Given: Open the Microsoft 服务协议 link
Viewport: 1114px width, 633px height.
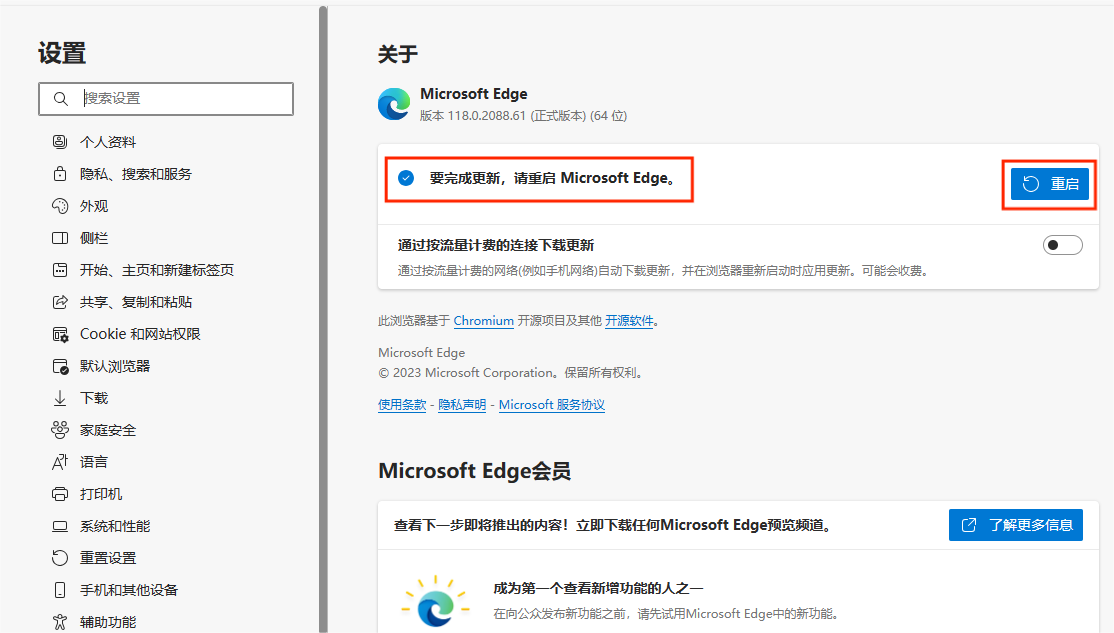Looking at the screenshot, I should click(x=551, y=404).
